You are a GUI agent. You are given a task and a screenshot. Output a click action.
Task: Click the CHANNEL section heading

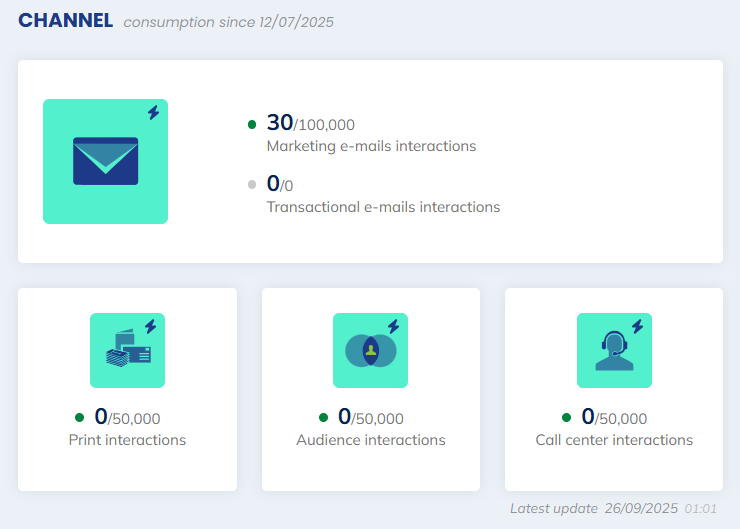tap(65, 21)
